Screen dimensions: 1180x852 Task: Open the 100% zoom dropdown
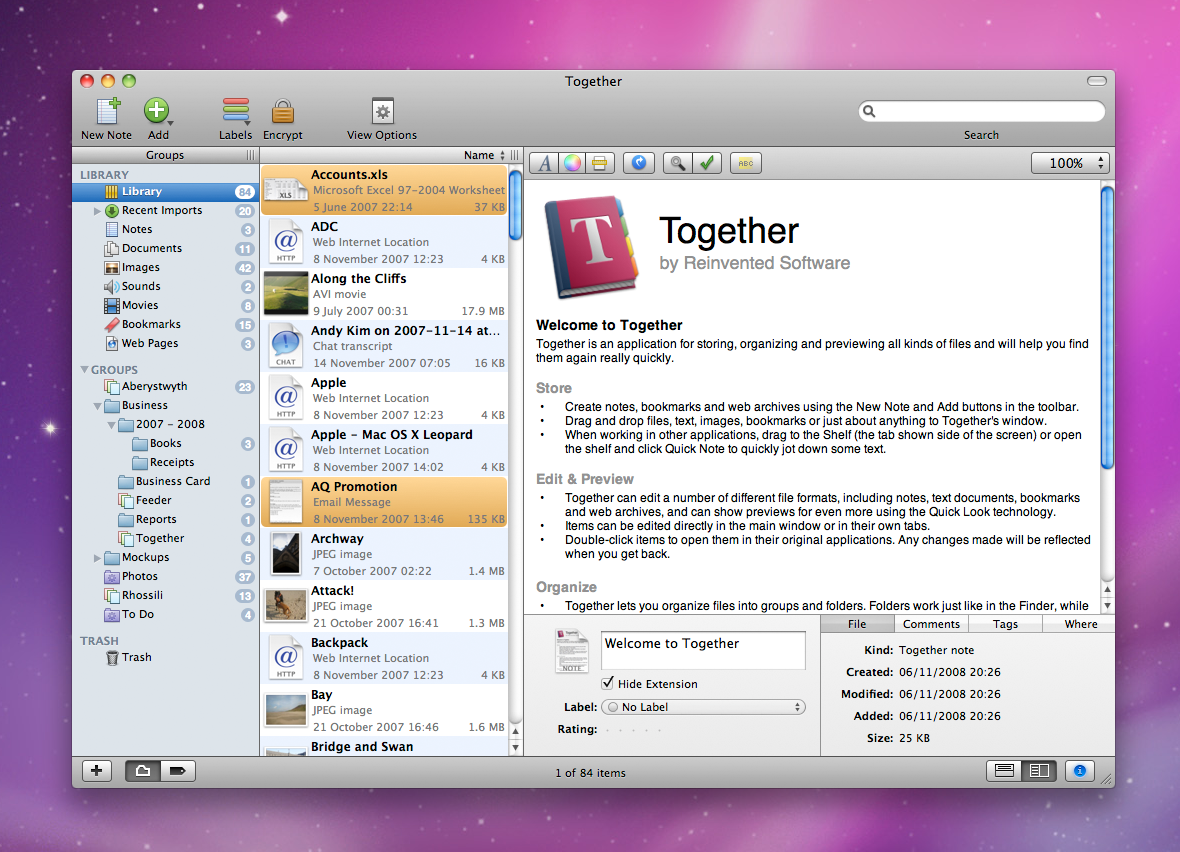coord(1070,163)
